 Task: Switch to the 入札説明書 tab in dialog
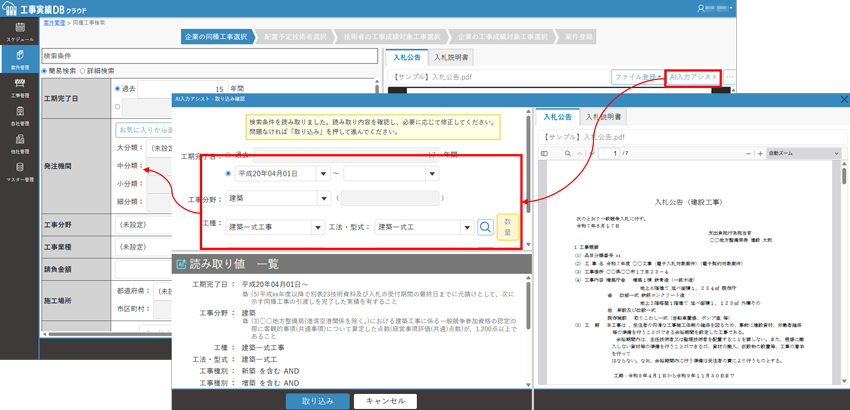pyautogui.click(x=606, y=117)
